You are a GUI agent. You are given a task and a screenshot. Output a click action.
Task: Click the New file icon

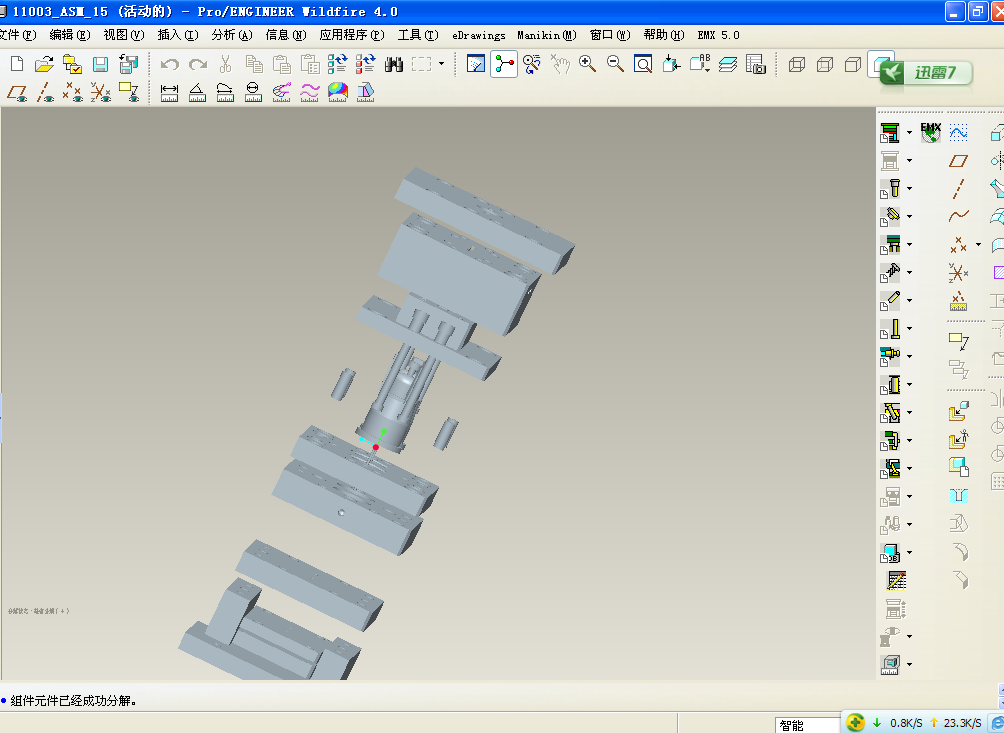(x=17, y=64)
